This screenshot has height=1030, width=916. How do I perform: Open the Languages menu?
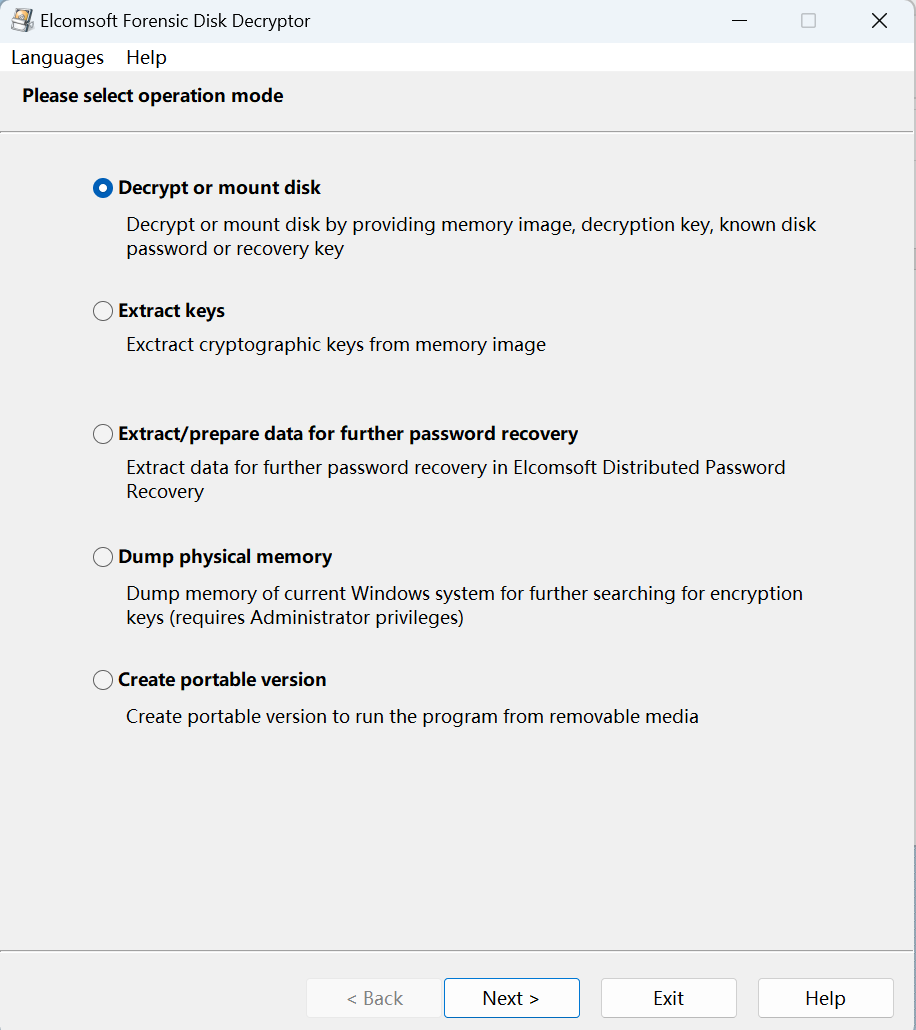coord(57,57)
